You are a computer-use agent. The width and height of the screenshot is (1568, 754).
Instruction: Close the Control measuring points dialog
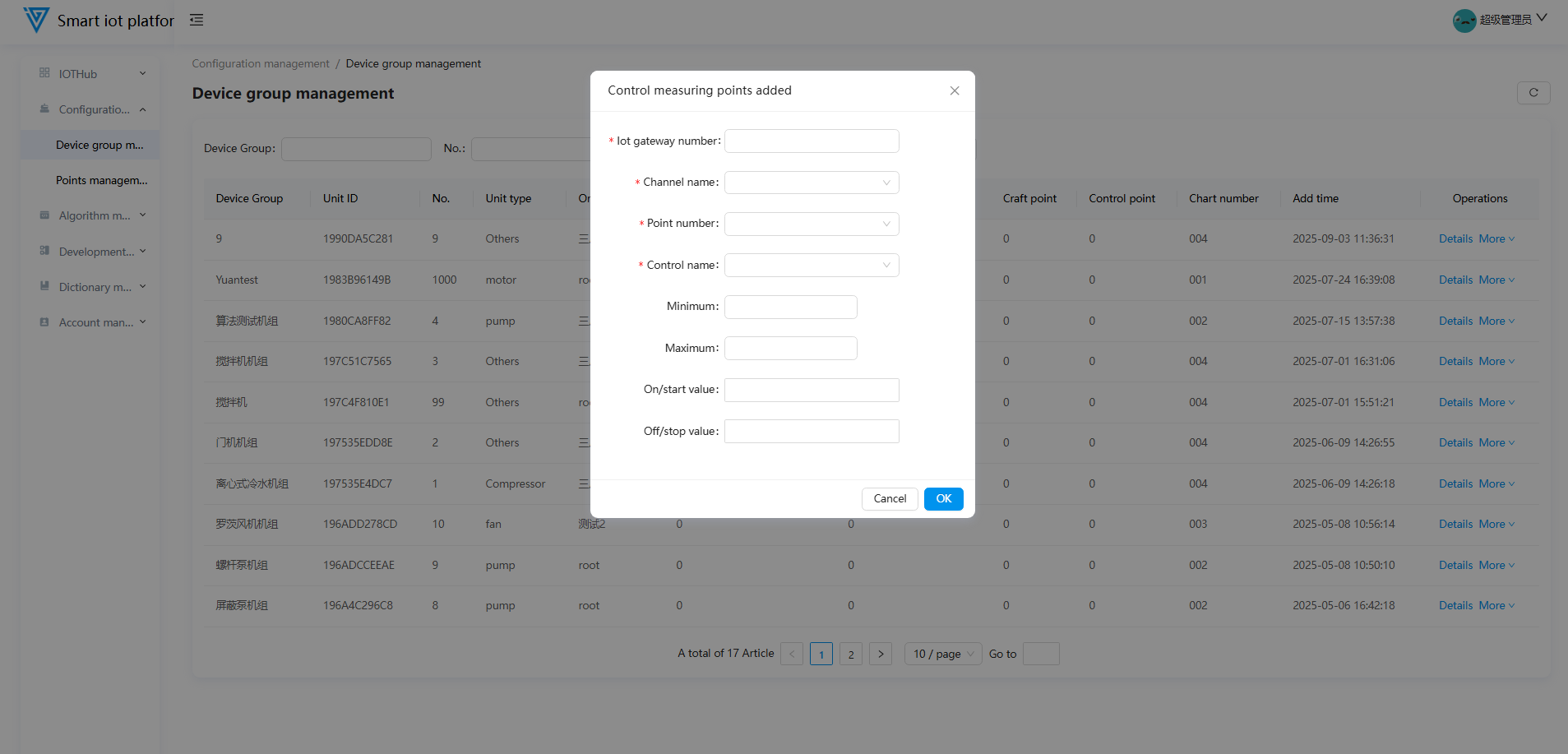click(x=954, y=90)
